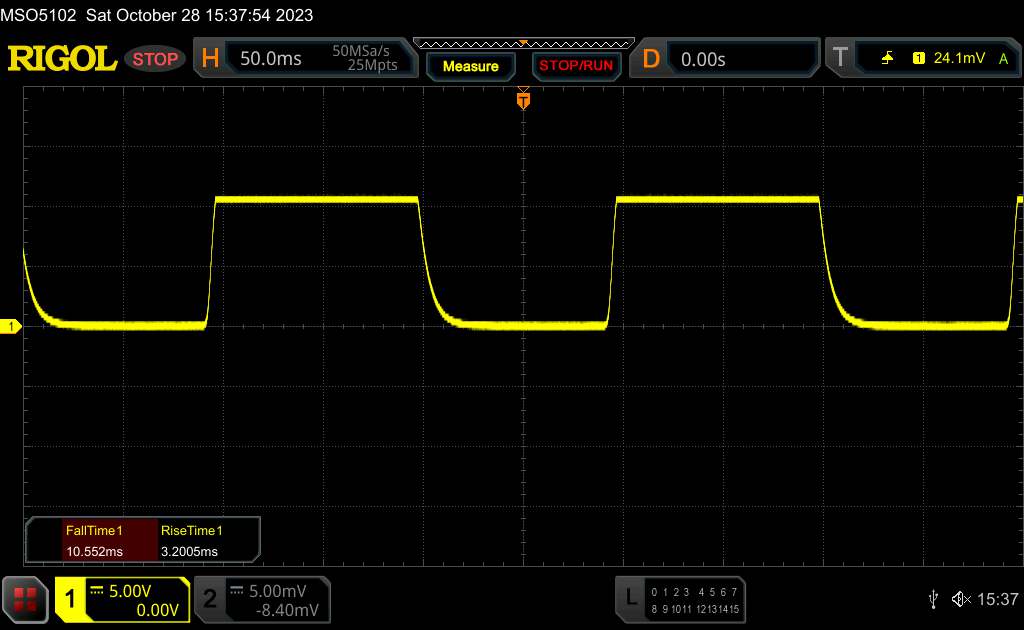Screen dimensions: 1024x630
Task: Toggle channel 1 yellow label on/off
Action: point(71,599)
